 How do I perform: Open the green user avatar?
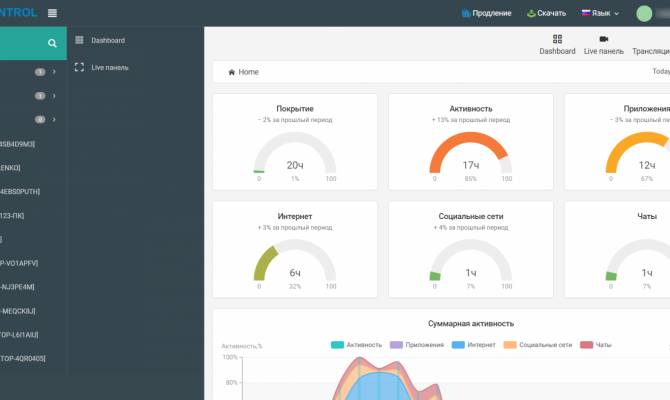644,13
